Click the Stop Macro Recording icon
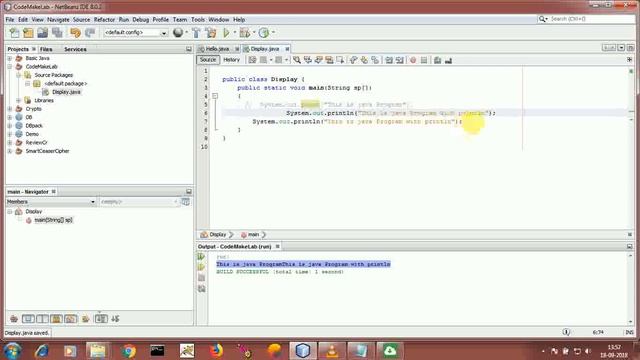 [424, 60]
